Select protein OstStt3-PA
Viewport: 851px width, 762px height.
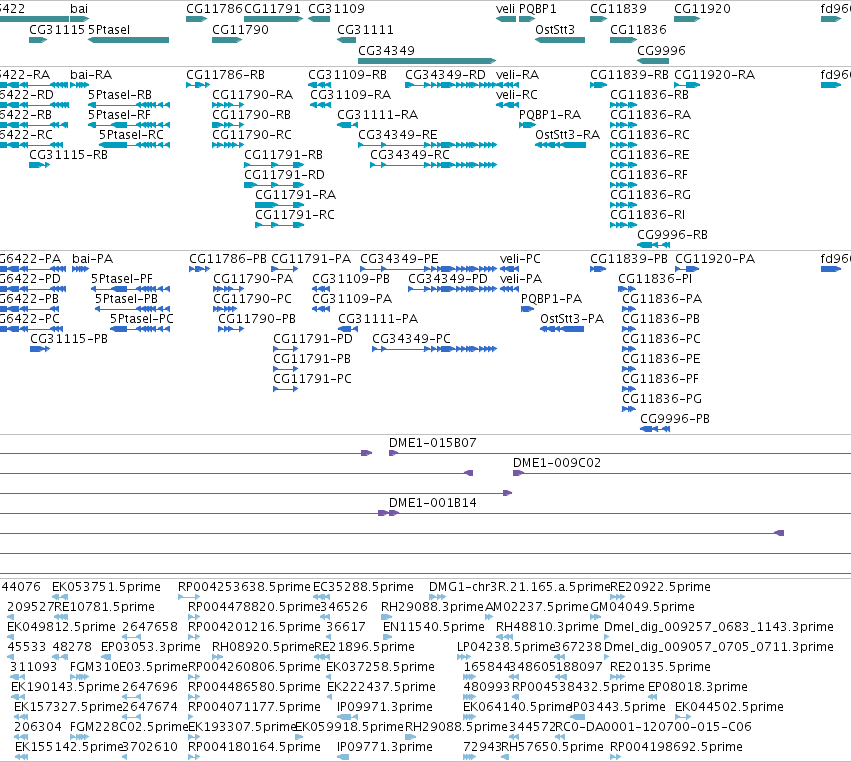572,319
